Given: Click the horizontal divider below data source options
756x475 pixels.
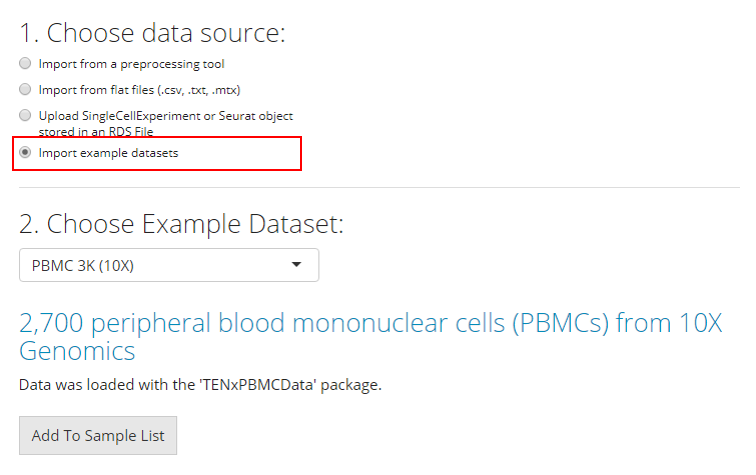Looking at the screenshot, I should [x=380, y=187].
